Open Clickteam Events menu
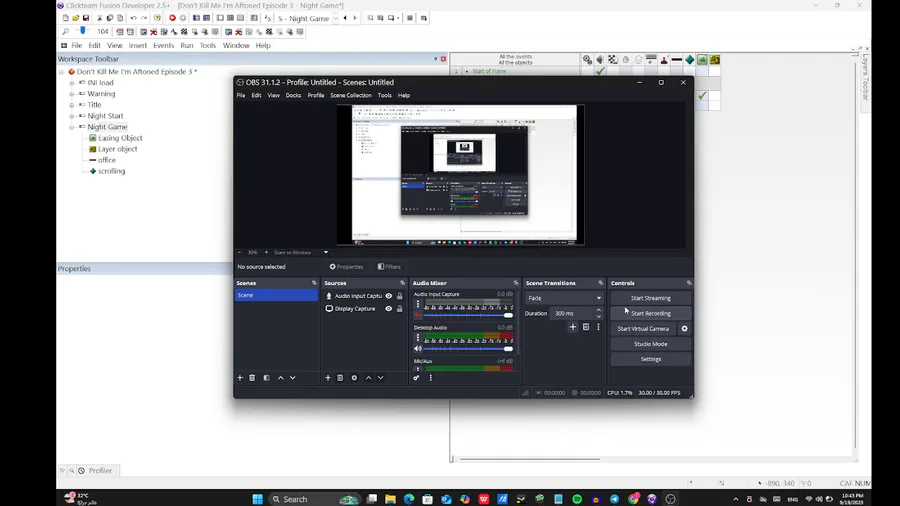This screenshot has width=900, height=506. click(164, 45)
